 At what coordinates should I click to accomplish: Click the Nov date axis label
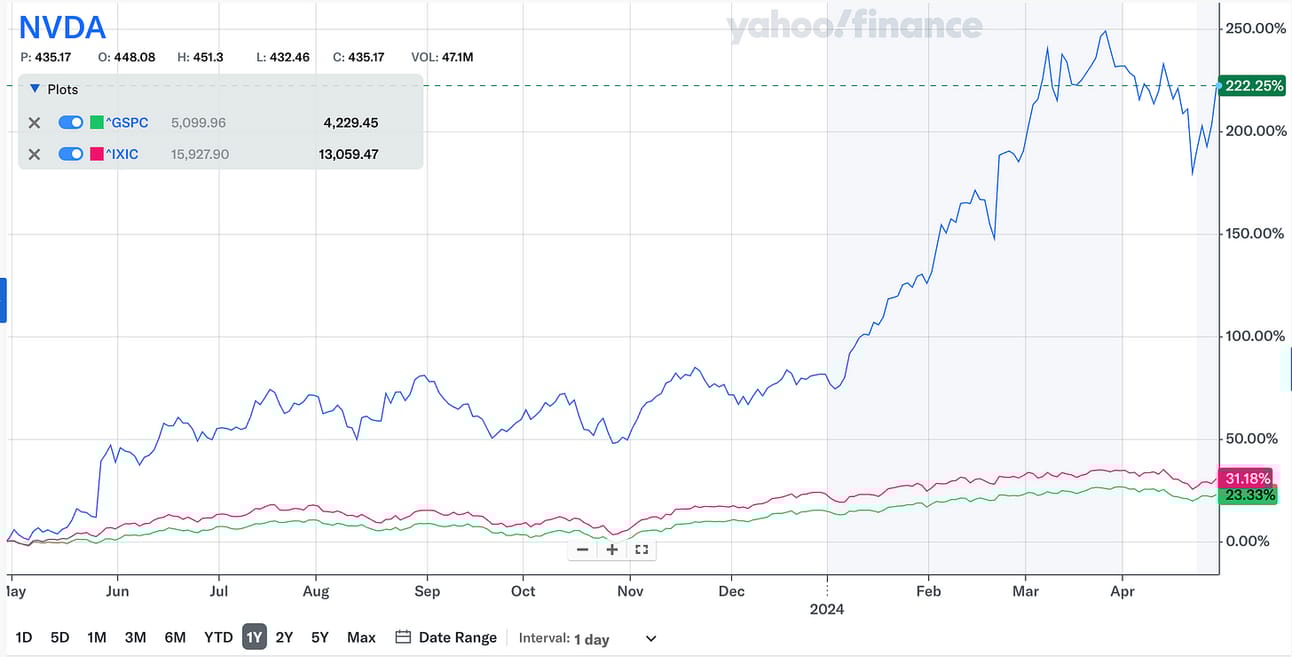[629, 591]
